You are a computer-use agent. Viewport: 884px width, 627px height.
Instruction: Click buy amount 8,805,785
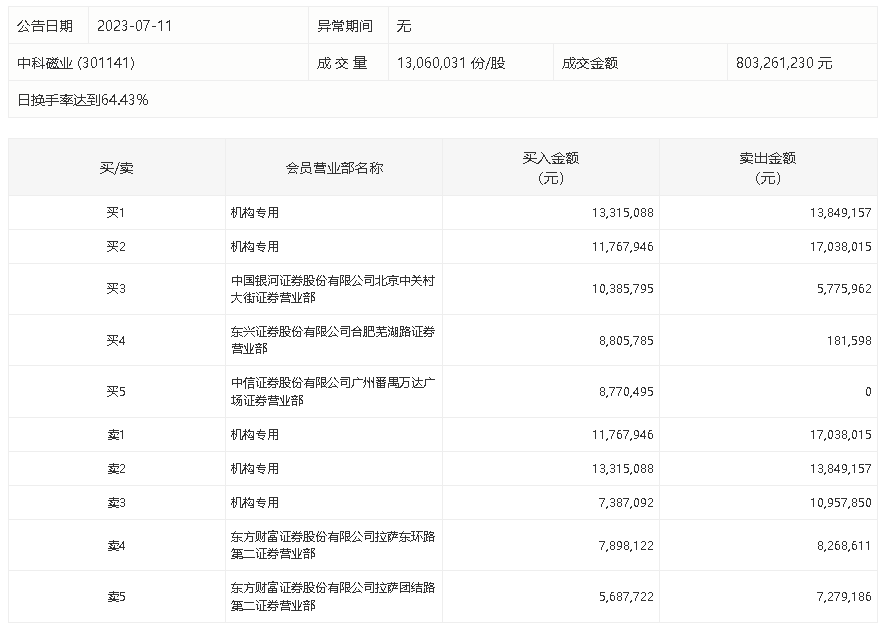626,341
